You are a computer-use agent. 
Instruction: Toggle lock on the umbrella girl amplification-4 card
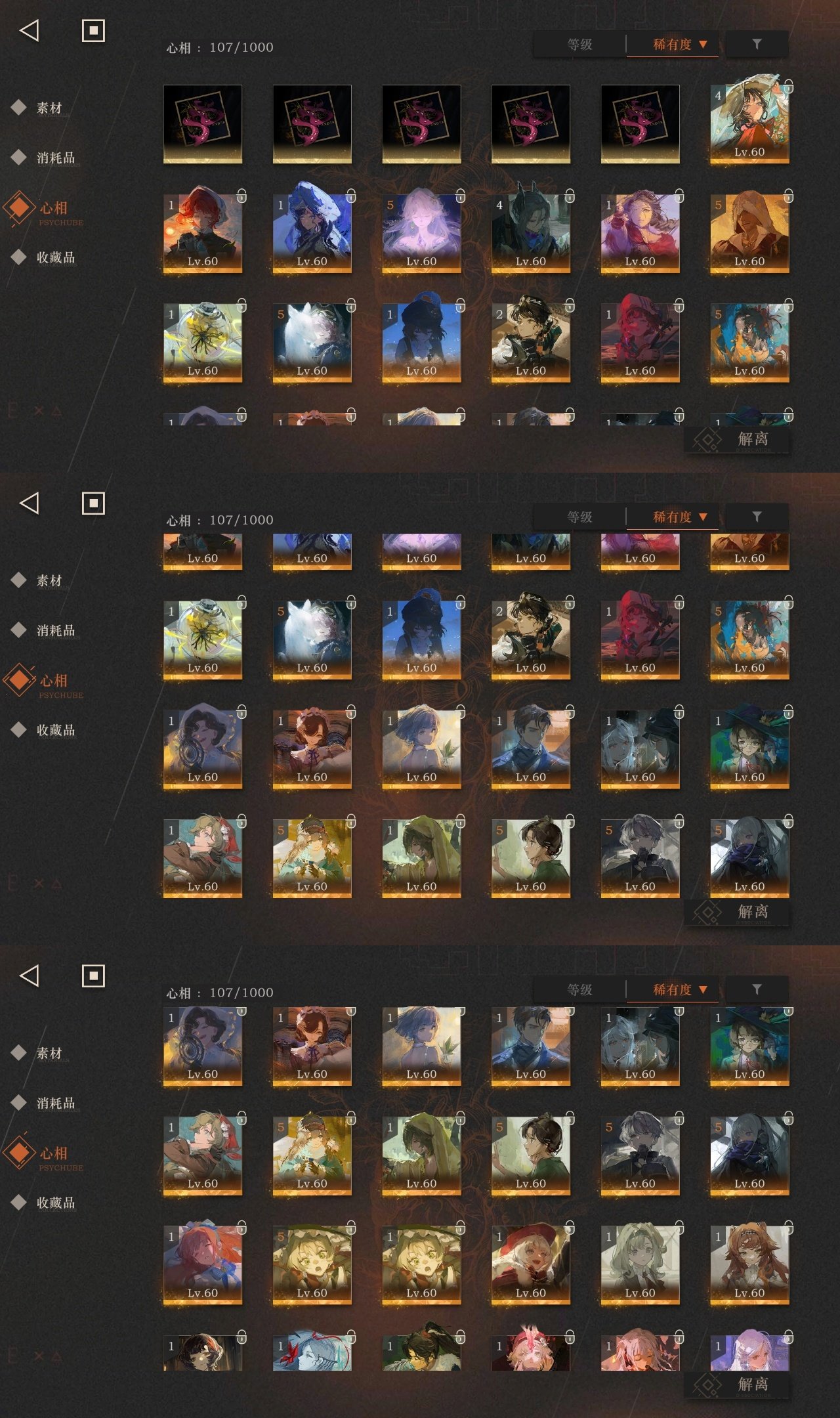(x=788, y=87)
